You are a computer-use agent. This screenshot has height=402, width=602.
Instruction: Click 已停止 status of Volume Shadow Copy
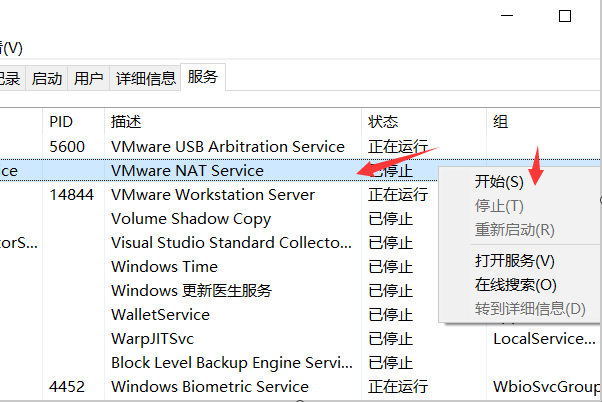point(390,219)
